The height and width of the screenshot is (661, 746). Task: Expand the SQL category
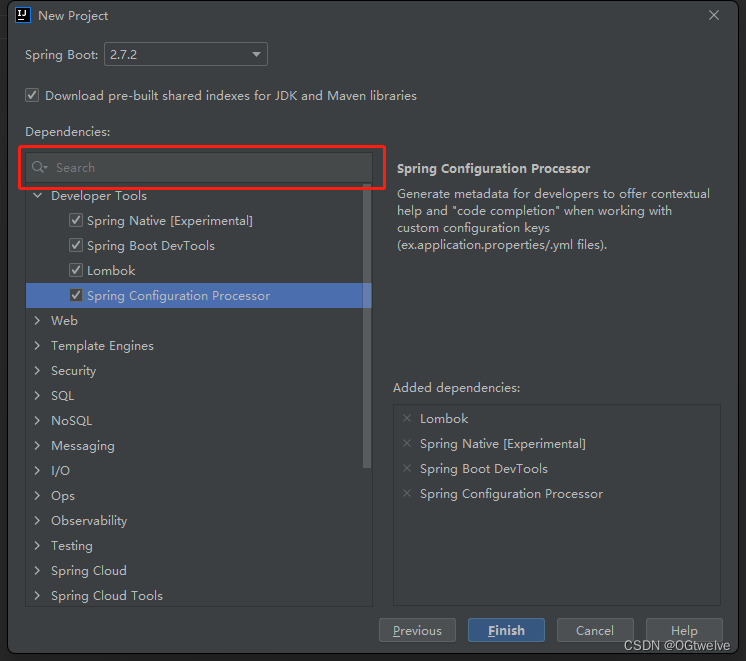point(38,395)
